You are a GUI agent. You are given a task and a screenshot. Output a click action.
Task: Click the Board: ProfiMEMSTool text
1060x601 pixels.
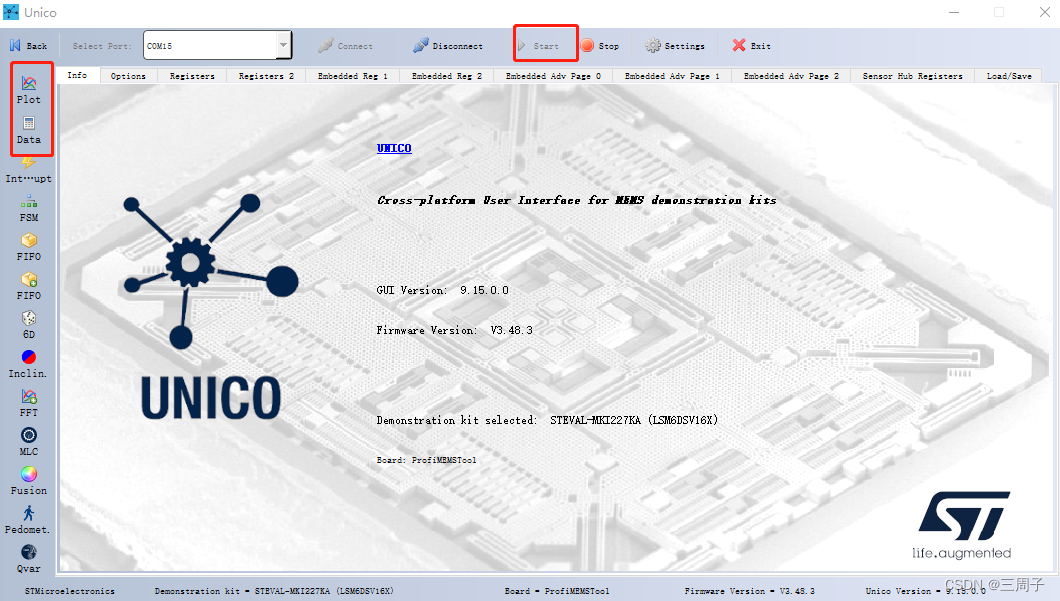[427, 460]
